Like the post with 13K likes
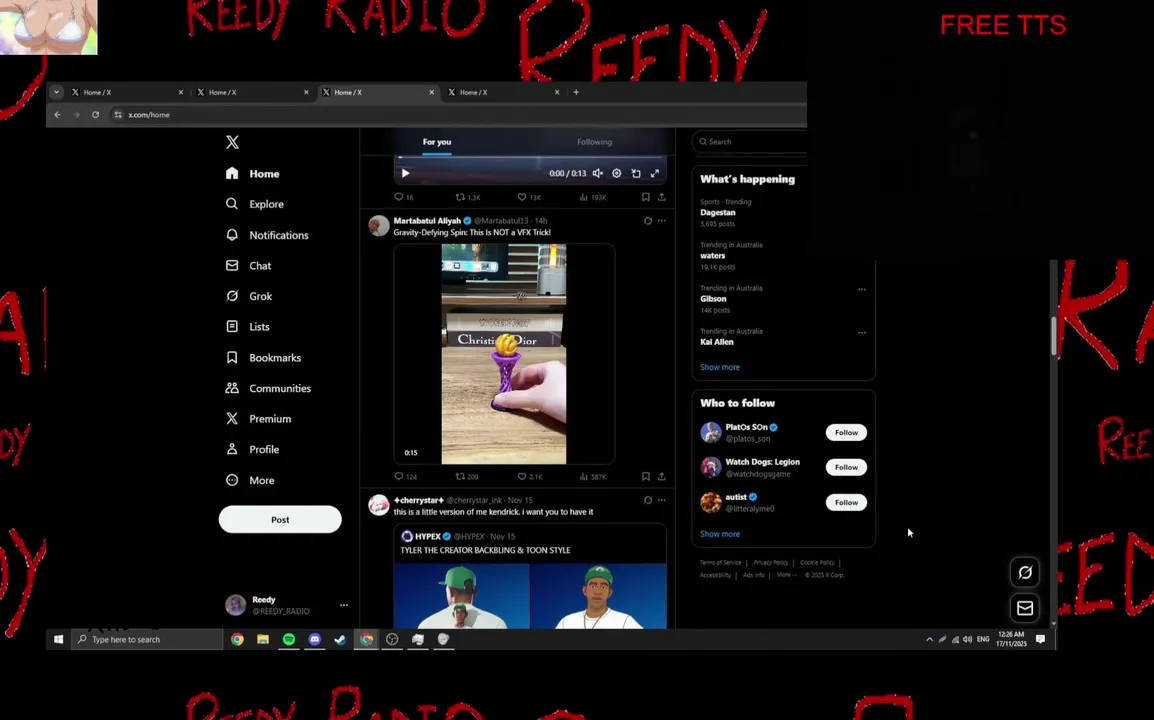Viewport: 1154px width, 720px height. (x=528, y=197)
